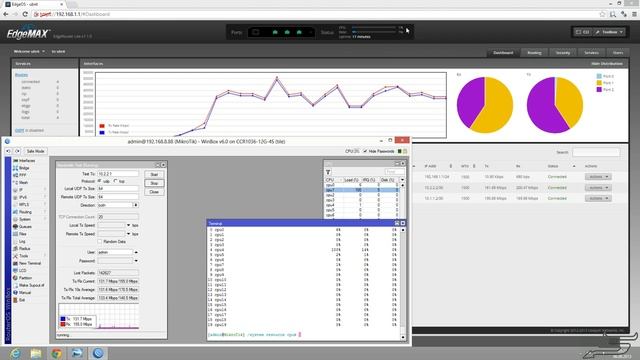Image resolution: width=640 pixels, height=360 pixels.
Task: Expand the System submenu in WinBox
Action: (x=45, y=219)
